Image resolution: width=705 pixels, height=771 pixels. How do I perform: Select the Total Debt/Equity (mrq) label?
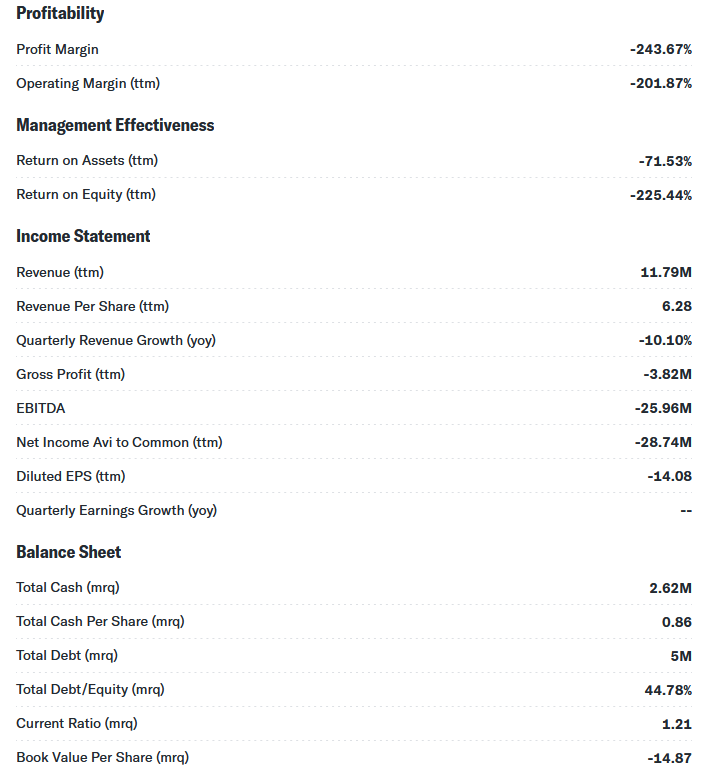coord(90,689)
